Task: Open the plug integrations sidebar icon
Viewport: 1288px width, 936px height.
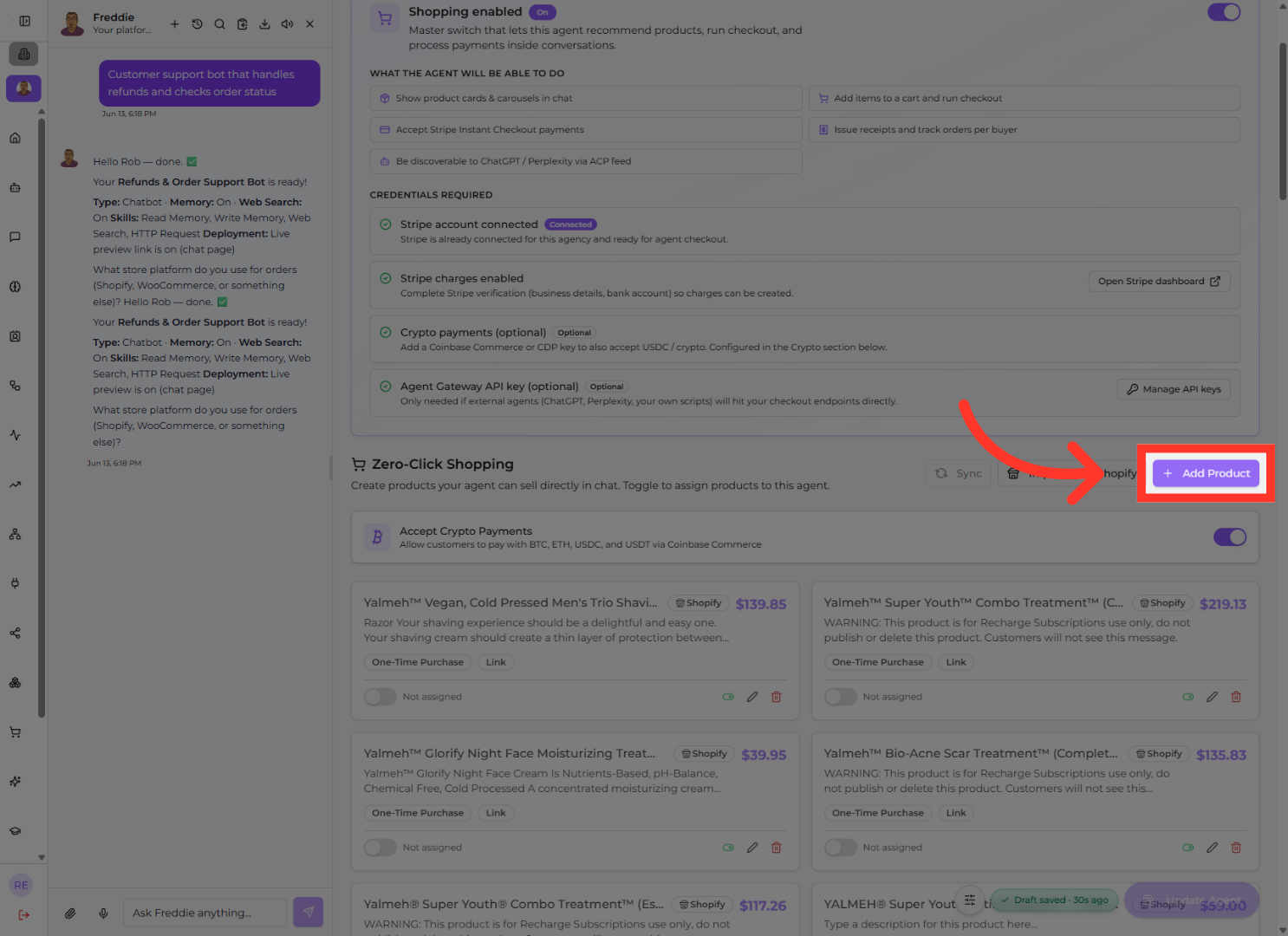Action: 15,583
